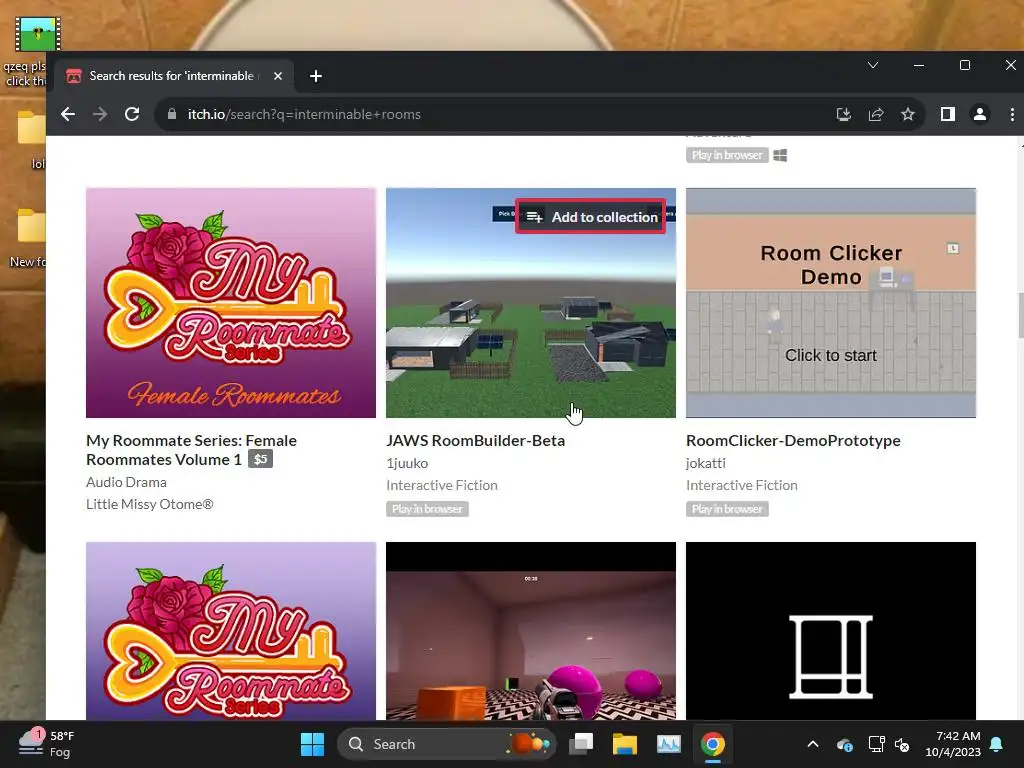
Task: Reload the itch.io search page
Action: pos(132,114)
